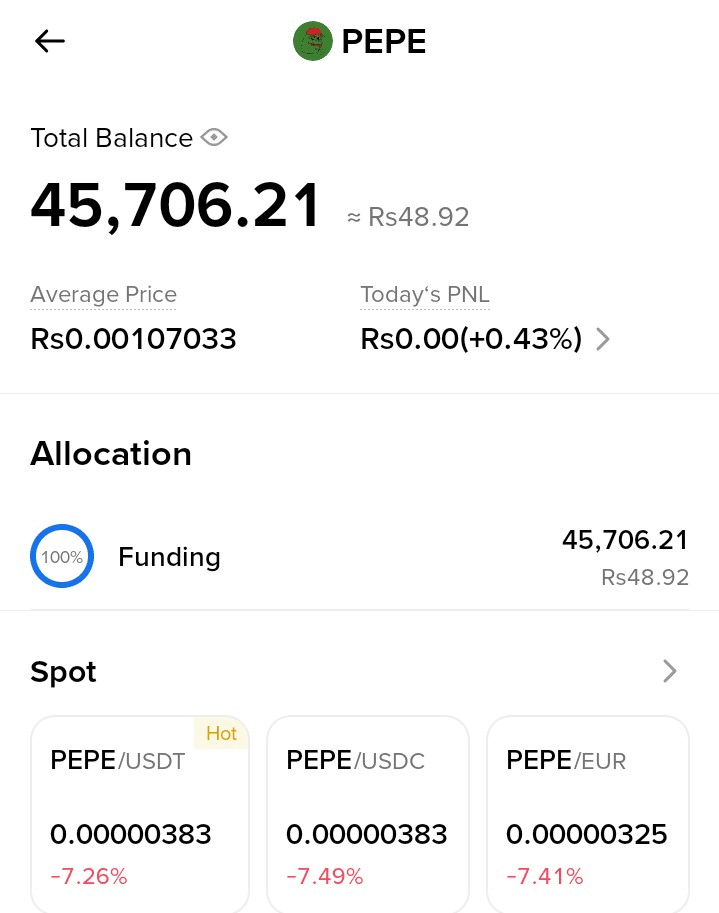Screen dimensions: 719x913
Task: Expand the Spot section arrow
Action: (670, 671)
